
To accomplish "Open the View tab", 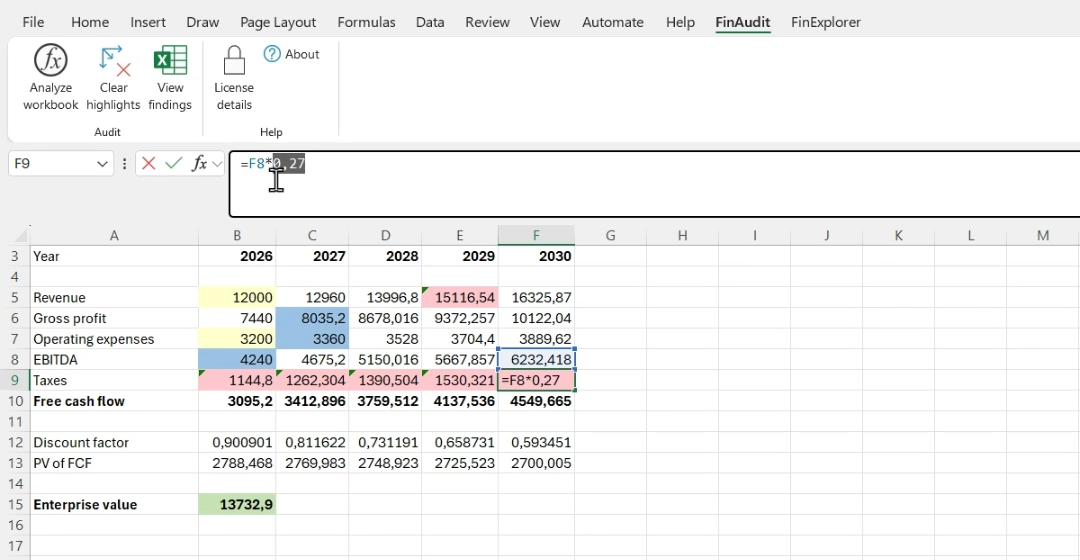I will (x=545, y=22).
